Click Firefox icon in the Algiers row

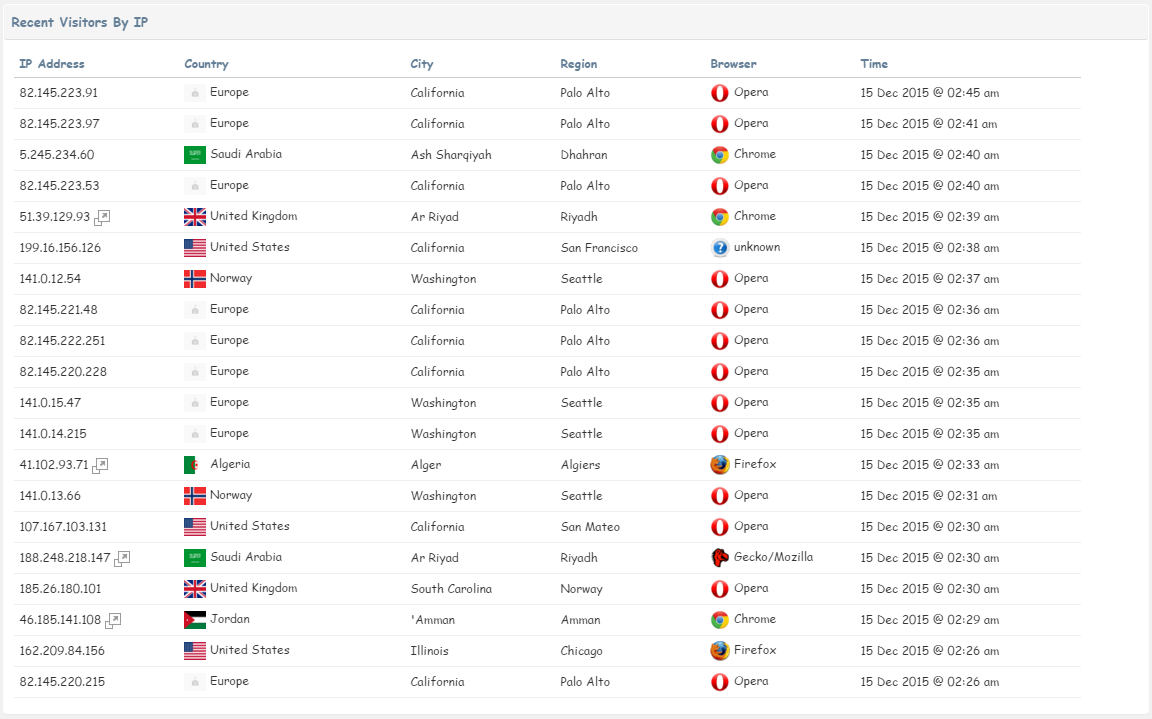pos(719,465)
